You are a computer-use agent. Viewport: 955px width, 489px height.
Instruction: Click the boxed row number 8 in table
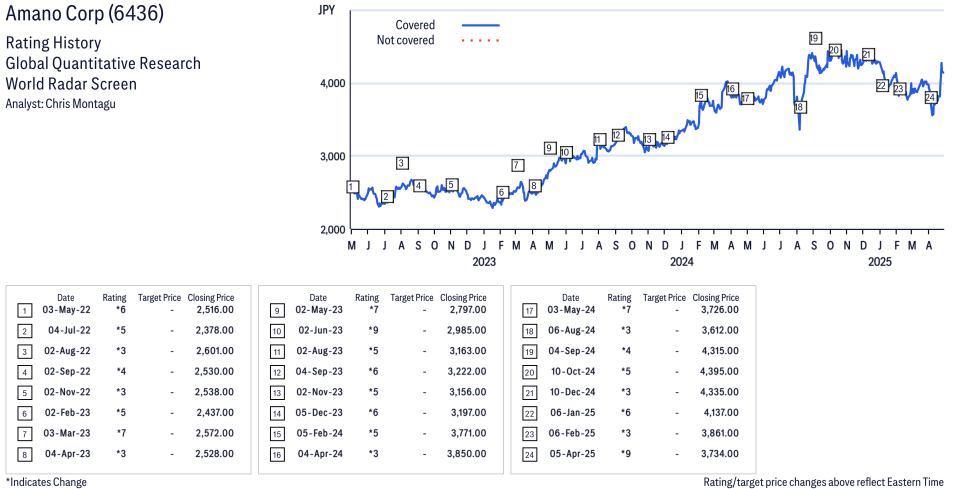click(x=24, y=455)
